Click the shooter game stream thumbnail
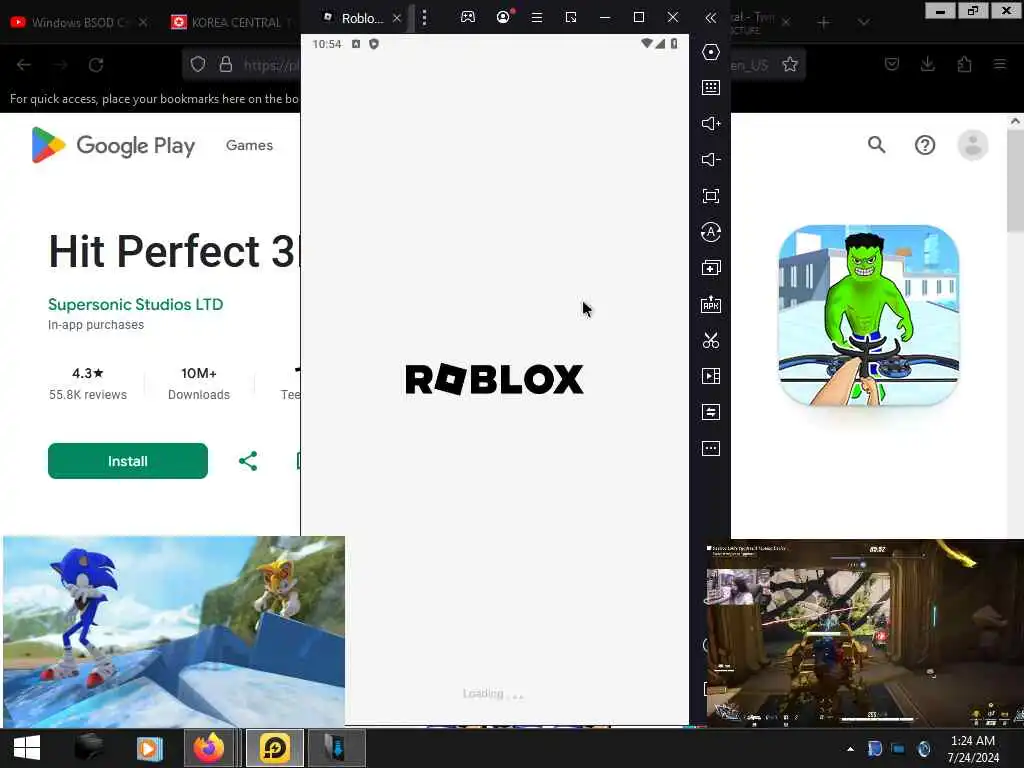 [x=863, y=632]
